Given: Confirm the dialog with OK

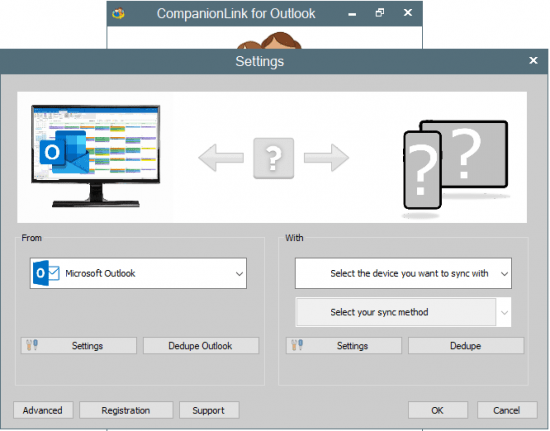Looking at the screenshot, I should coord(438,410).
